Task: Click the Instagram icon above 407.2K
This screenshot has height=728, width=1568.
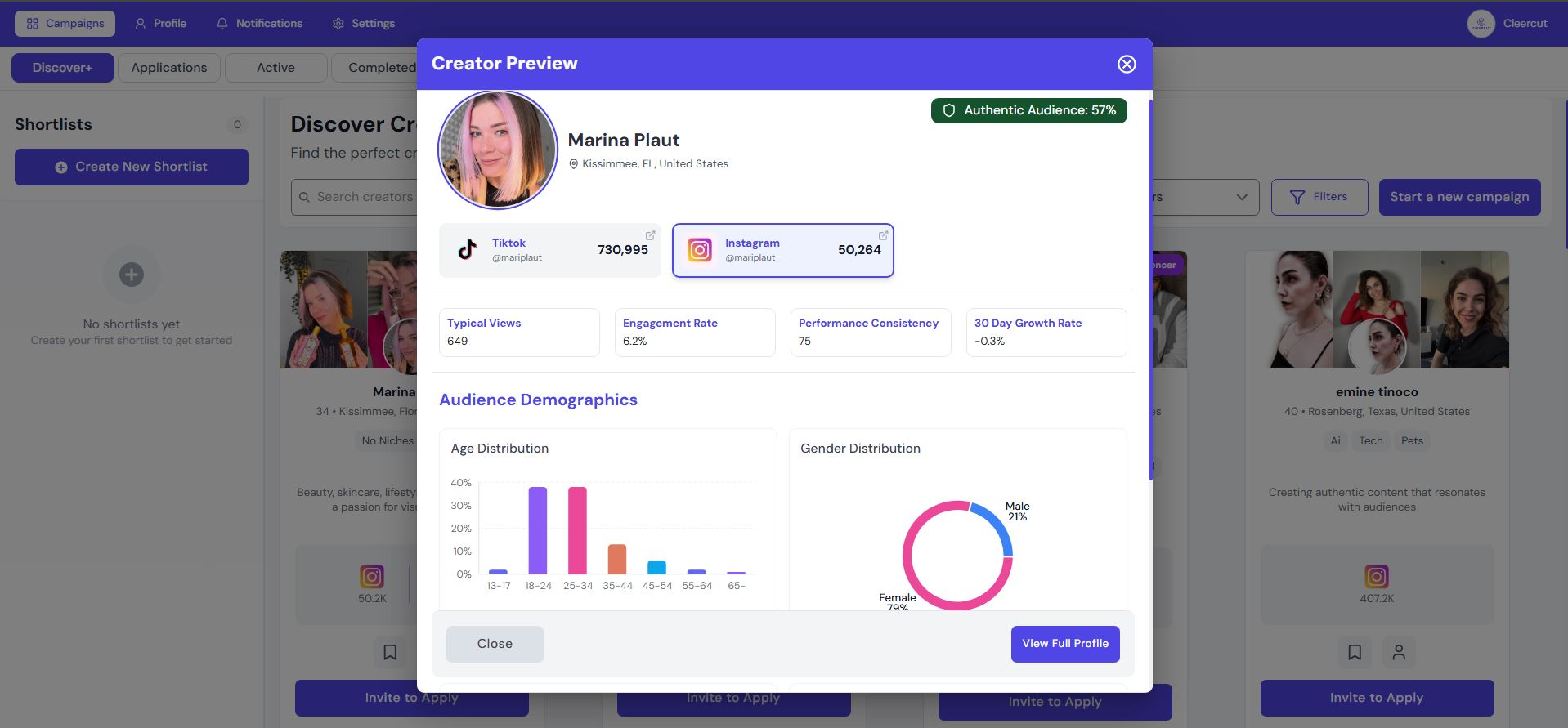Action: pos(1377,577)
